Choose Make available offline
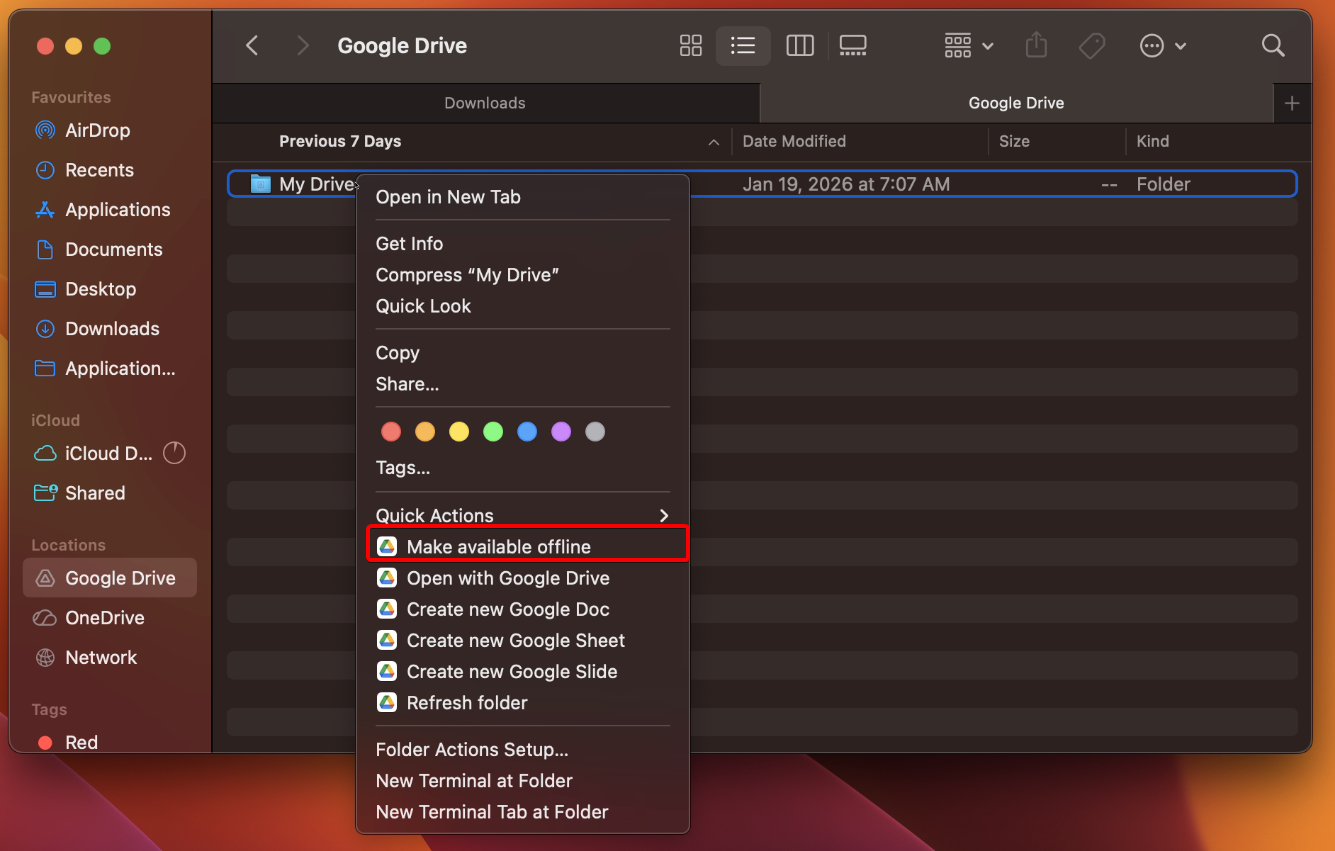This screenshot has width=1335, height=851. pyautogui.click(x=497, y=546)
